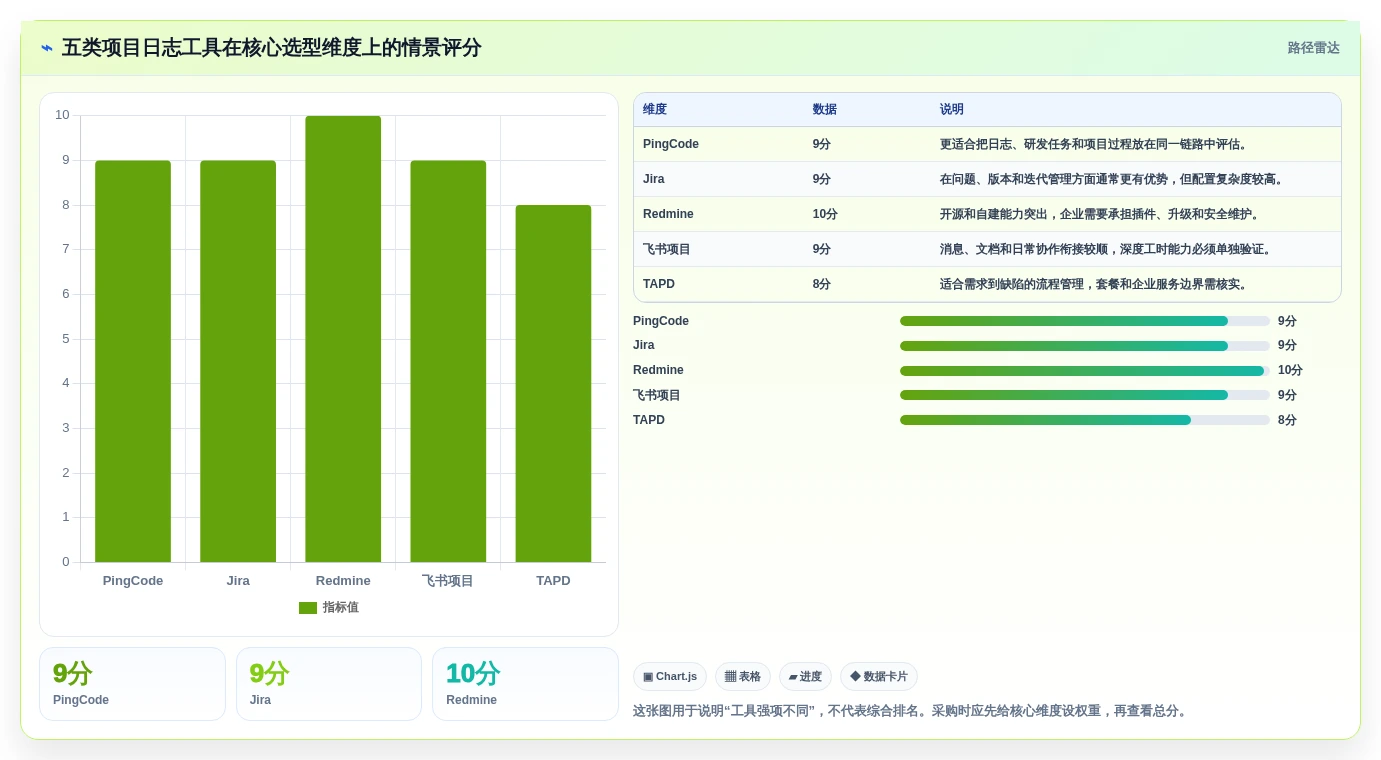Click 飞书项目 cell in the table
Image resolution: width=1381 pixels, height=760 pixels.
pyautogui.click(x=667, y=249)
